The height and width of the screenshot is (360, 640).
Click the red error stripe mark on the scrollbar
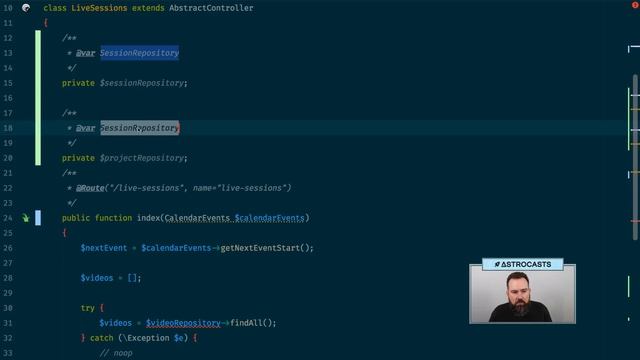(x=635, y=221)
